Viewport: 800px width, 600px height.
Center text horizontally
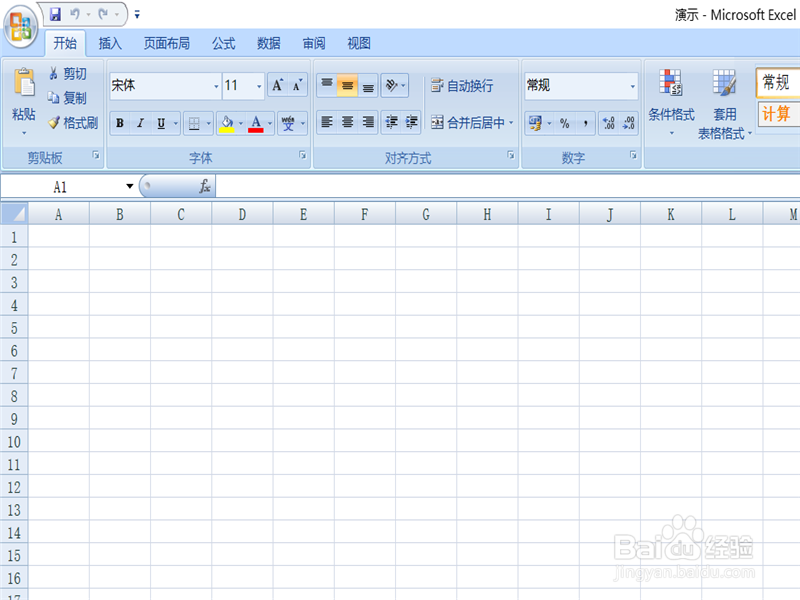(347, 122)
